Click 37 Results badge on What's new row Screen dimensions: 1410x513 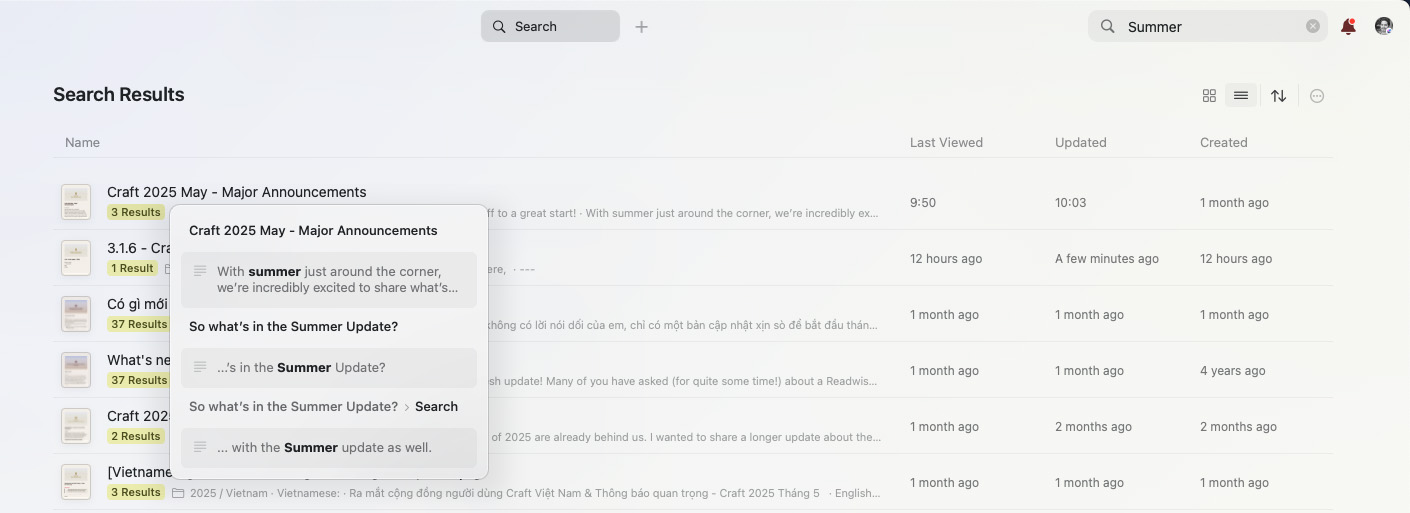click(139, 380)
